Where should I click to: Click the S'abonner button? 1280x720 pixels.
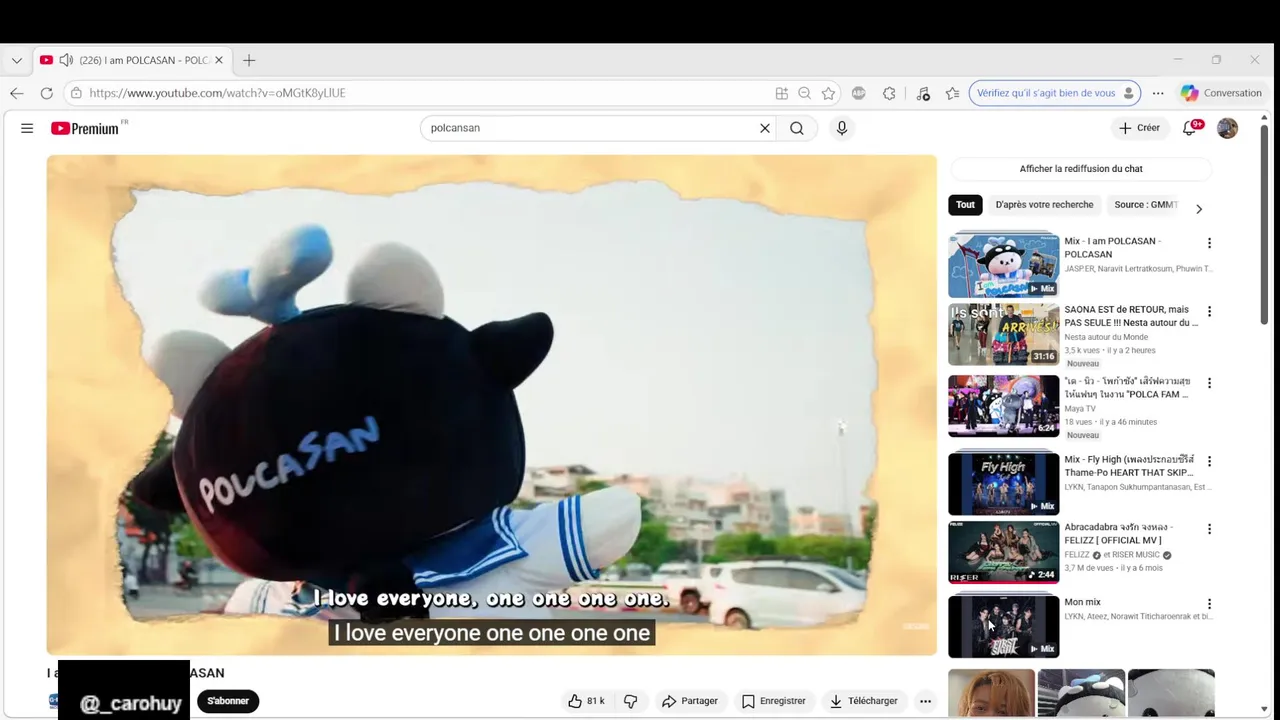[x=228, y=701]
